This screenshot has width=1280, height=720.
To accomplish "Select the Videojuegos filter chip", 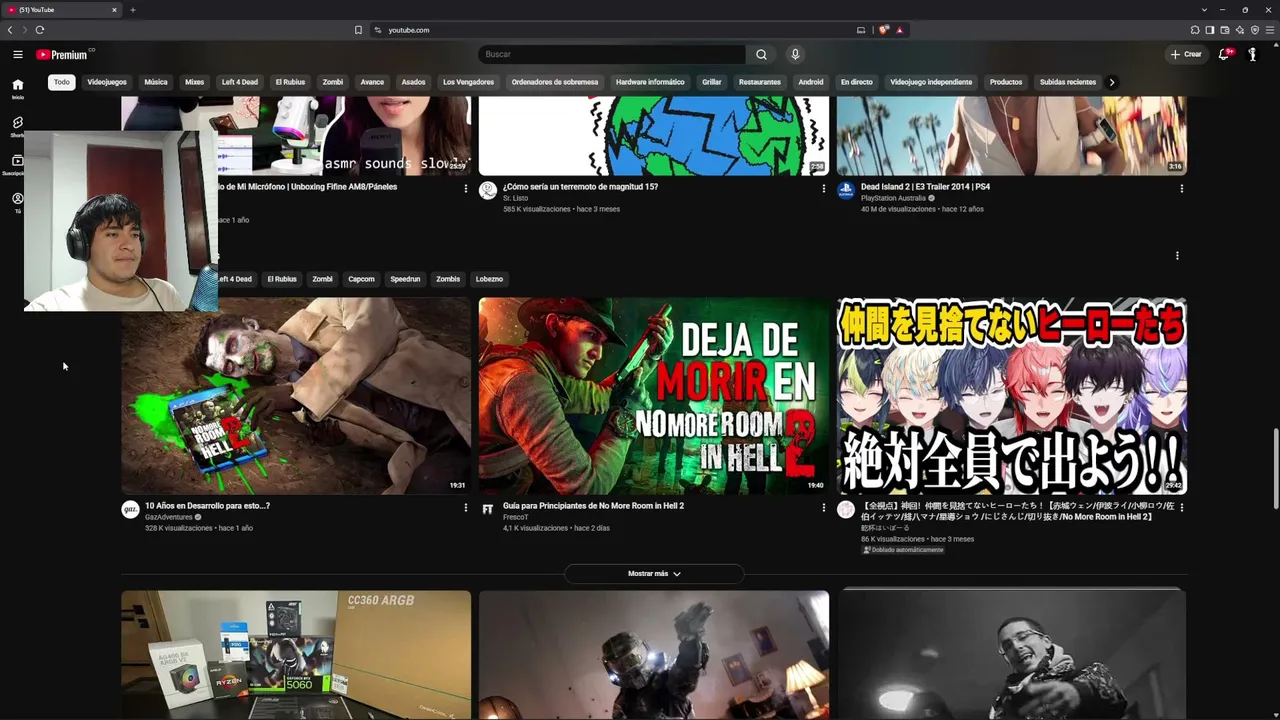I will (x=107, y=82).
